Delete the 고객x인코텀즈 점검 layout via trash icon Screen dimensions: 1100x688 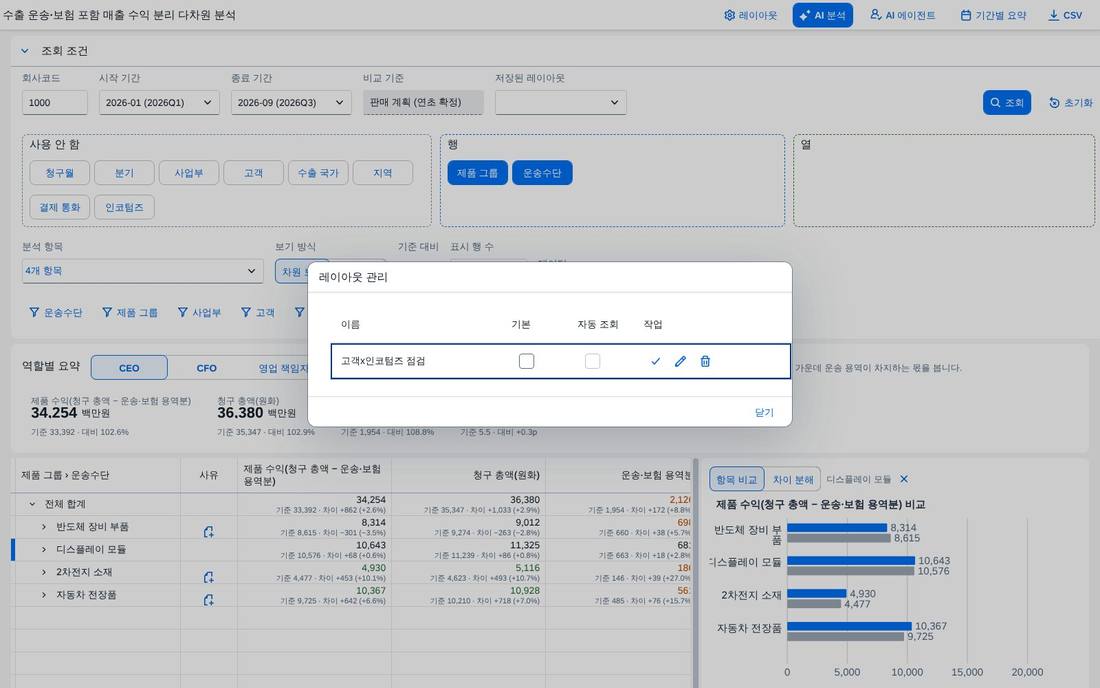(705, 361)
